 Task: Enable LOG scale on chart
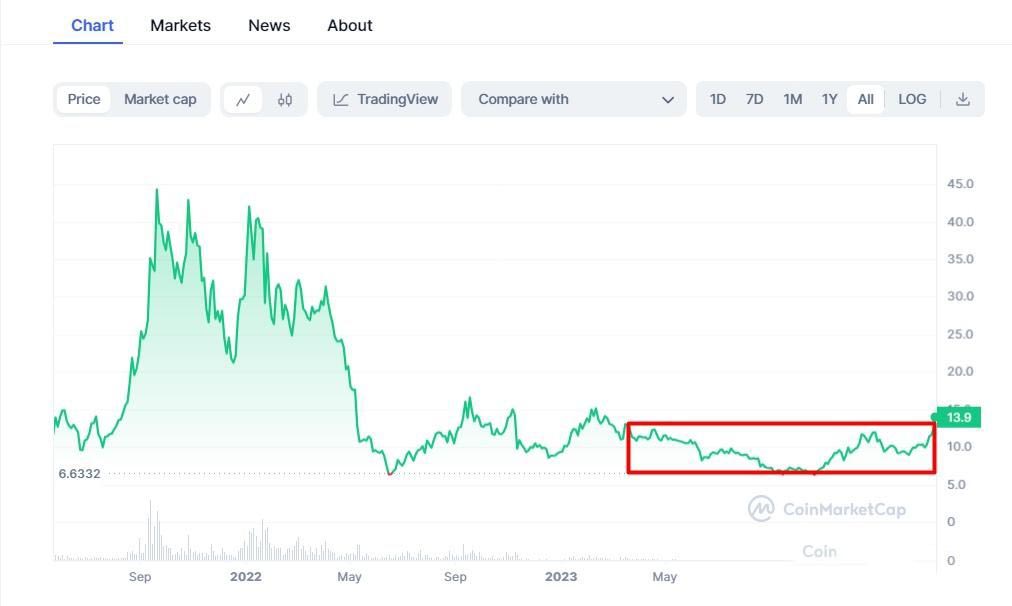(912, 99)
